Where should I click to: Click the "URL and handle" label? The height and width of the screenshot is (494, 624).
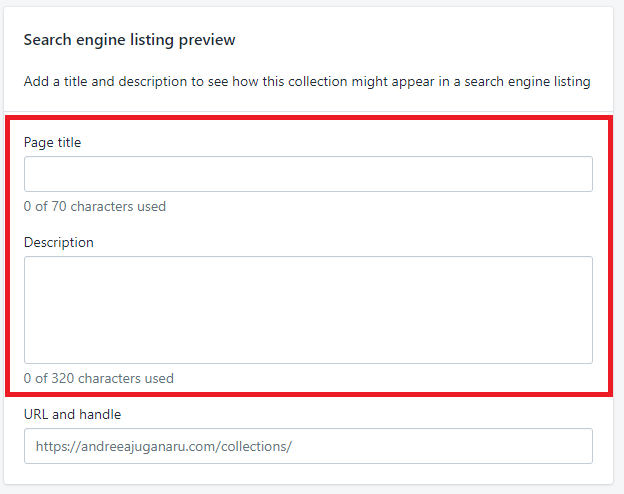pos(72,414)
